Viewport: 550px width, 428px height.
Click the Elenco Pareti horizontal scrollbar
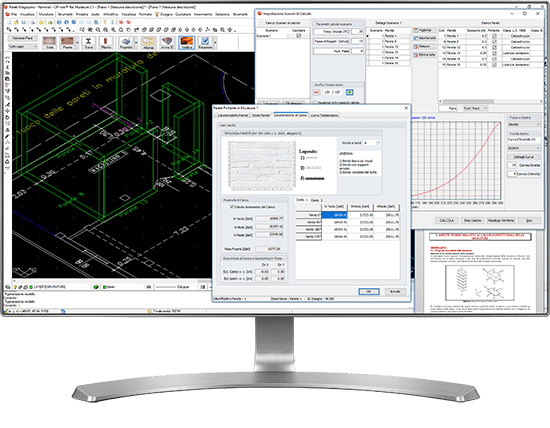tap(490, 101)
